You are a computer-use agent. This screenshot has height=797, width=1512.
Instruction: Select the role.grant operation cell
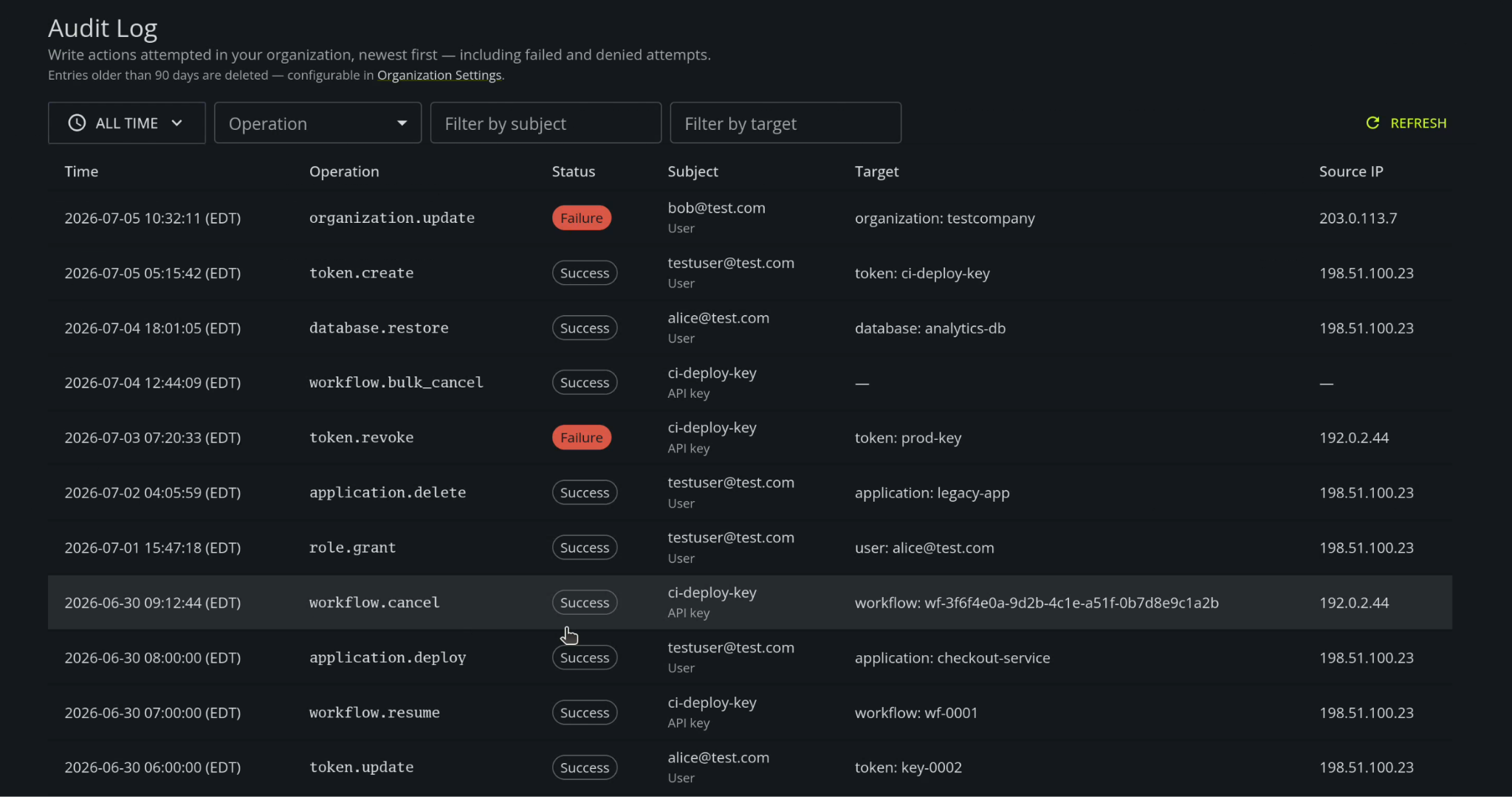pyautogui.click(x=353, y=548)
